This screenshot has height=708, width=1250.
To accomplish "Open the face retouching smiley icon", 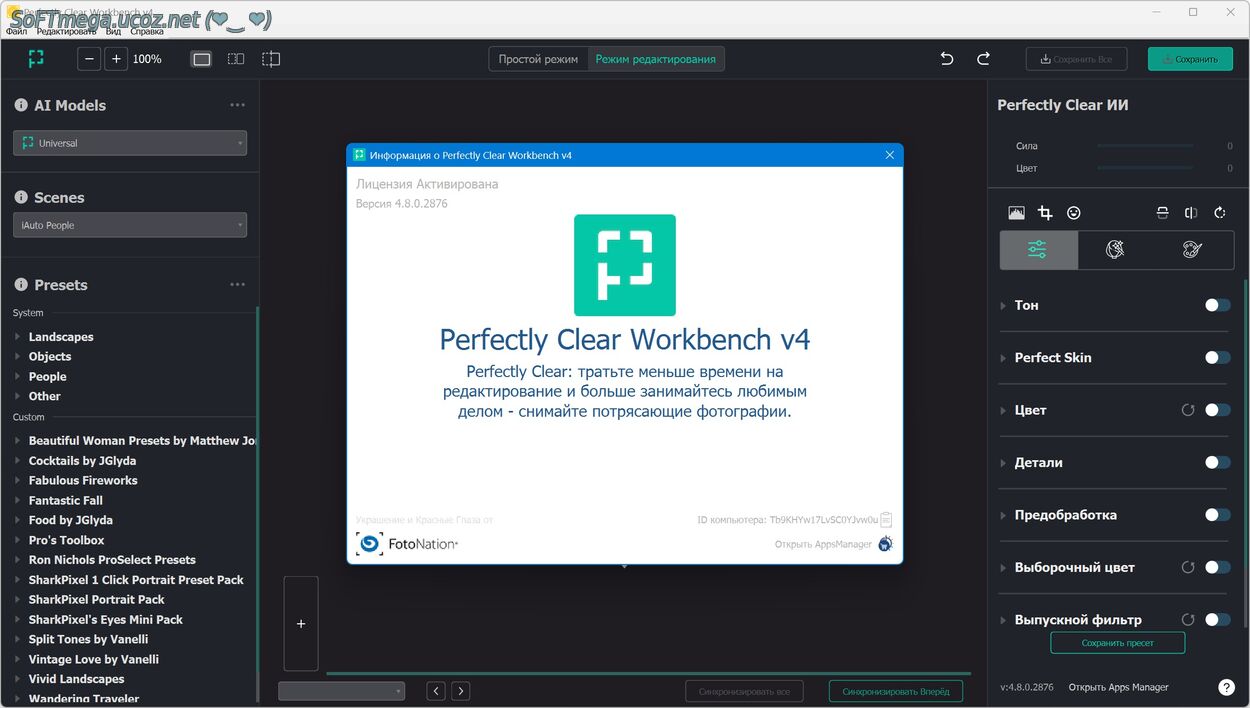I will pyautogui.click(x=1074, y=213).
